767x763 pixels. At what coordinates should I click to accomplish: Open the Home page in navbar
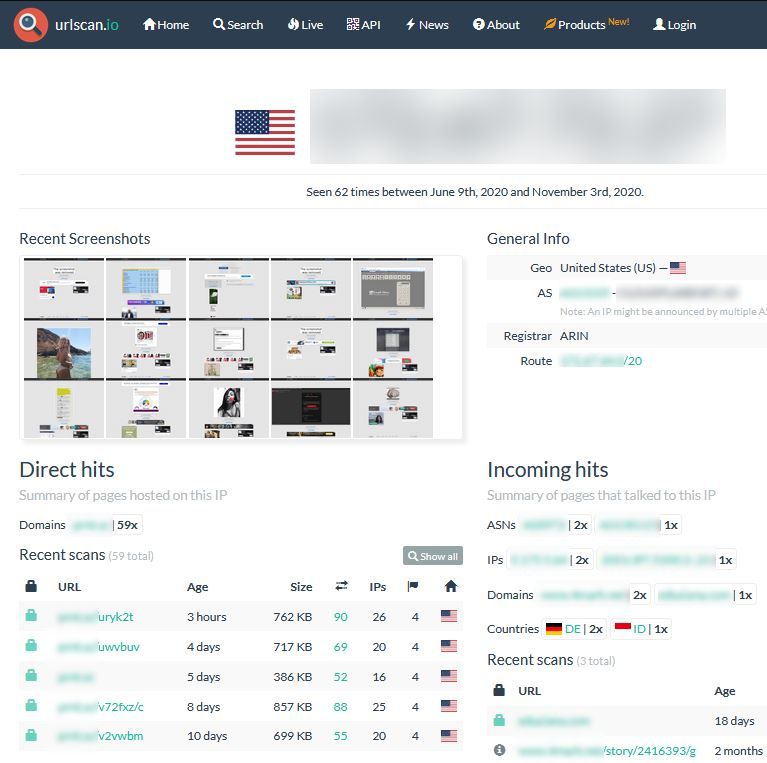[x=166, y=24]
